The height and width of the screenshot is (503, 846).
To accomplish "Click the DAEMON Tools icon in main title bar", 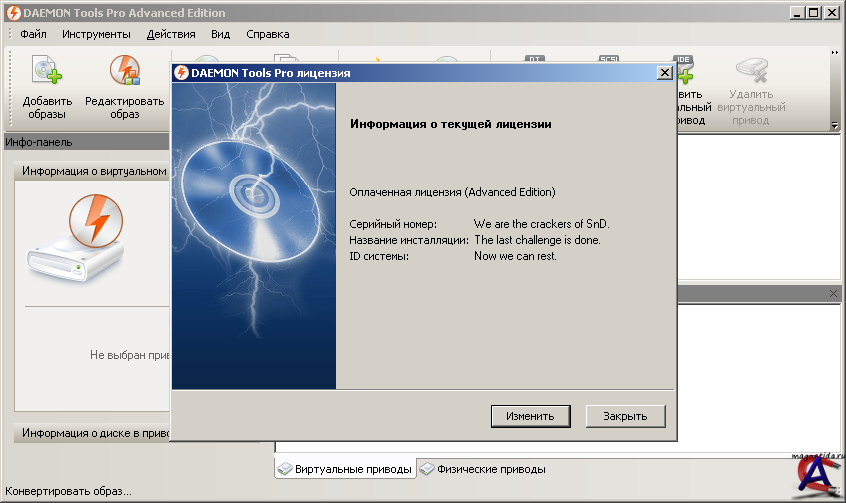I will [11, 13].
